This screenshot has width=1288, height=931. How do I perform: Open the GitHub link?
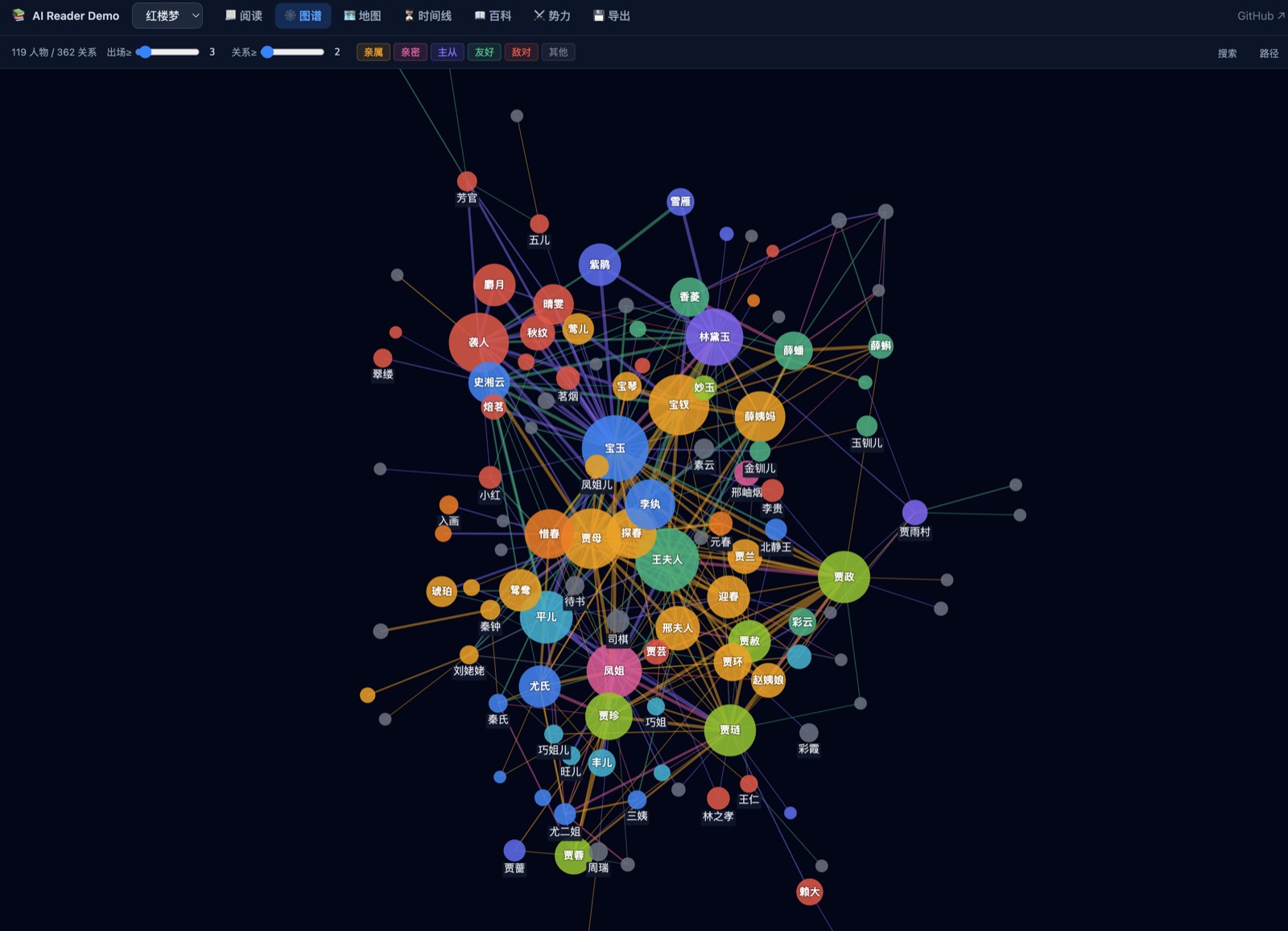(x=1261, y=15)
